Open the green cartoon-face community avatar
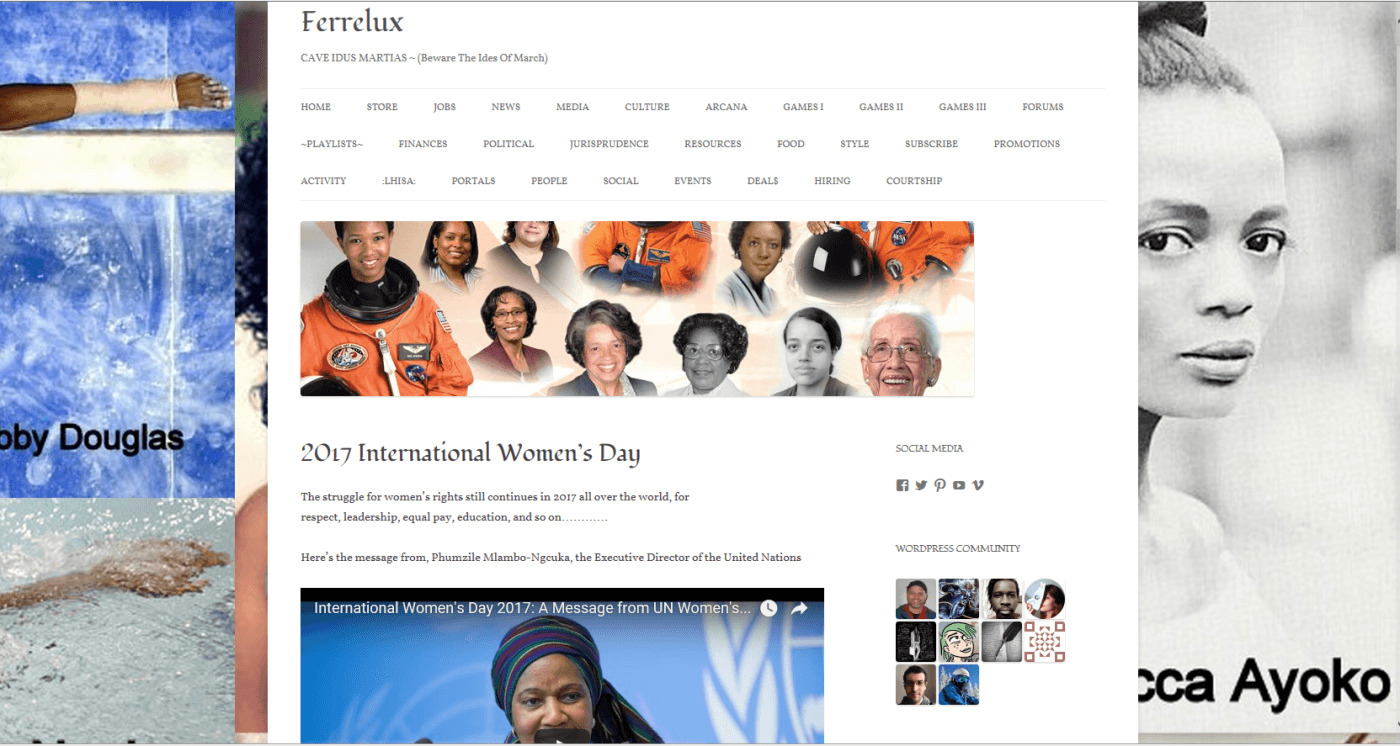The image size is (1400, 746). pyautogui.click(x=959, y=642)
